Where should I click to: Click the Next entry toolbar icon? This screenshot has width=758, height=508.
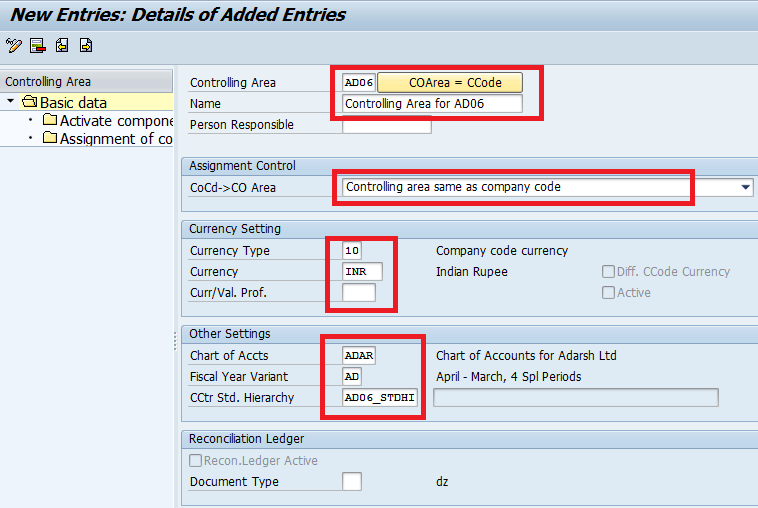pos(86,45)
